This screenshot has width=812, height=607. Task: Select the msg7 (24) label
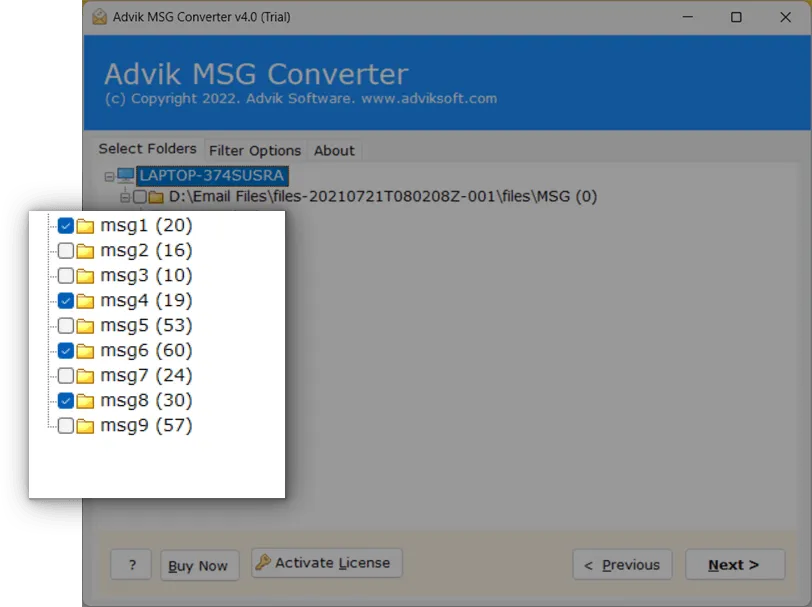click(x=146, y=375)
